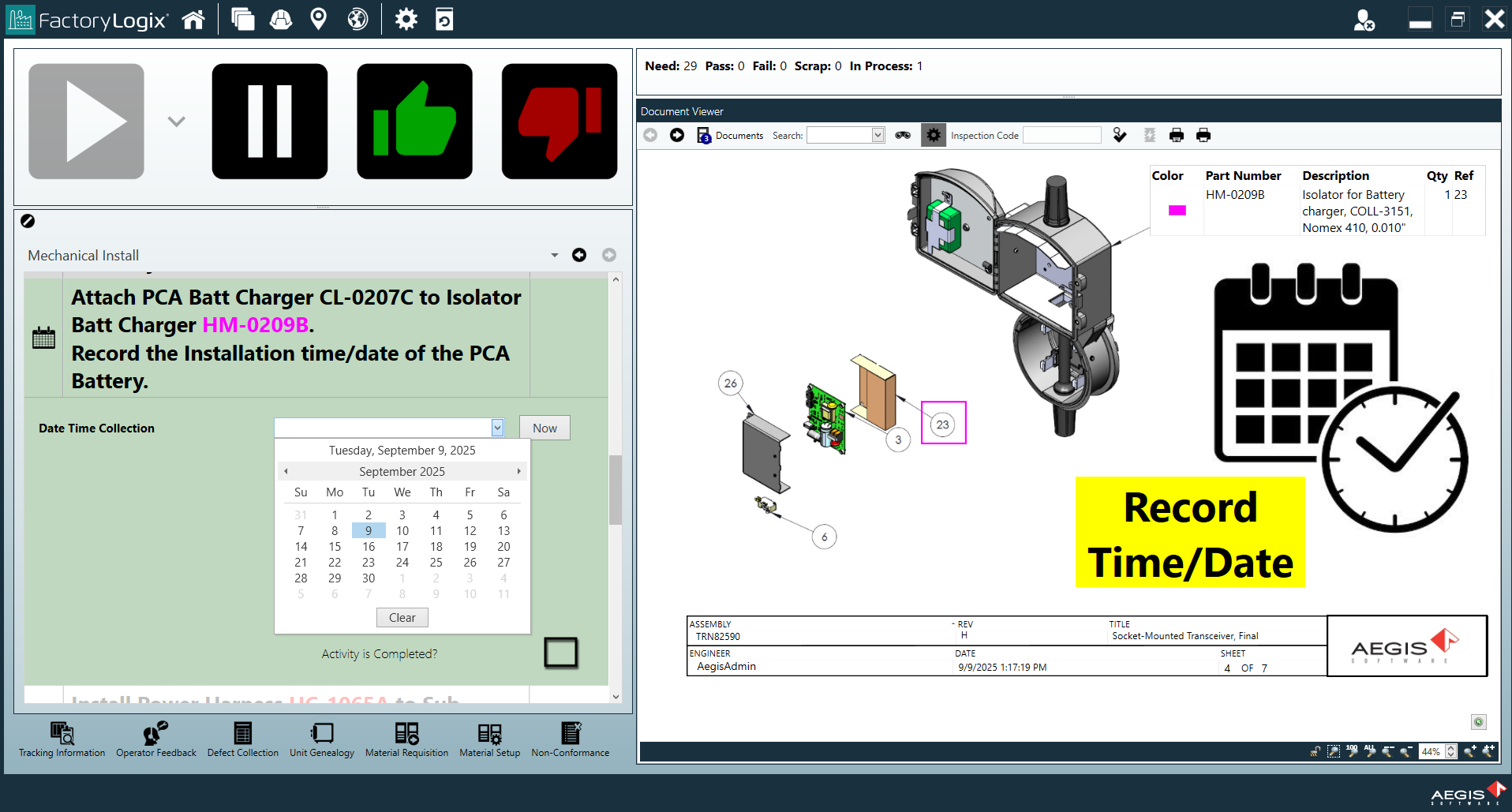
Task: Expand the Mechanical Install step dropdown
Action: tap(554, 255)
